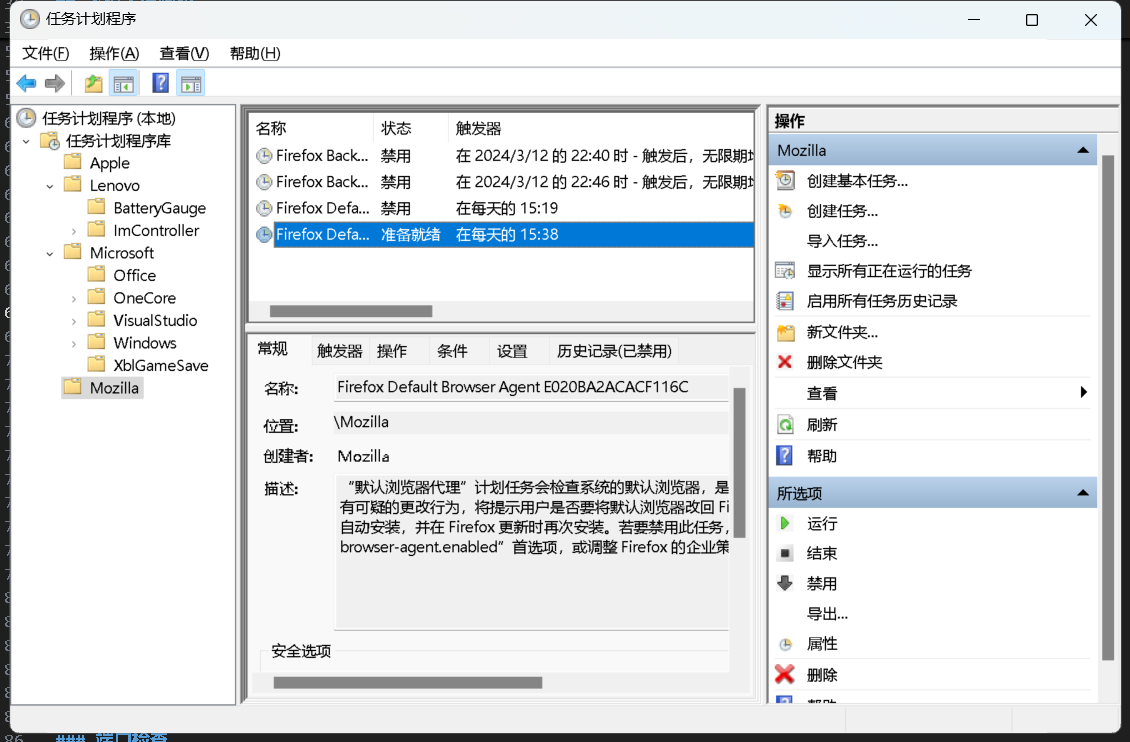This screenshot has width=1130, height=742.
Task: Click the 创建基本任务 wizard icon
Action: pos(786,180)
